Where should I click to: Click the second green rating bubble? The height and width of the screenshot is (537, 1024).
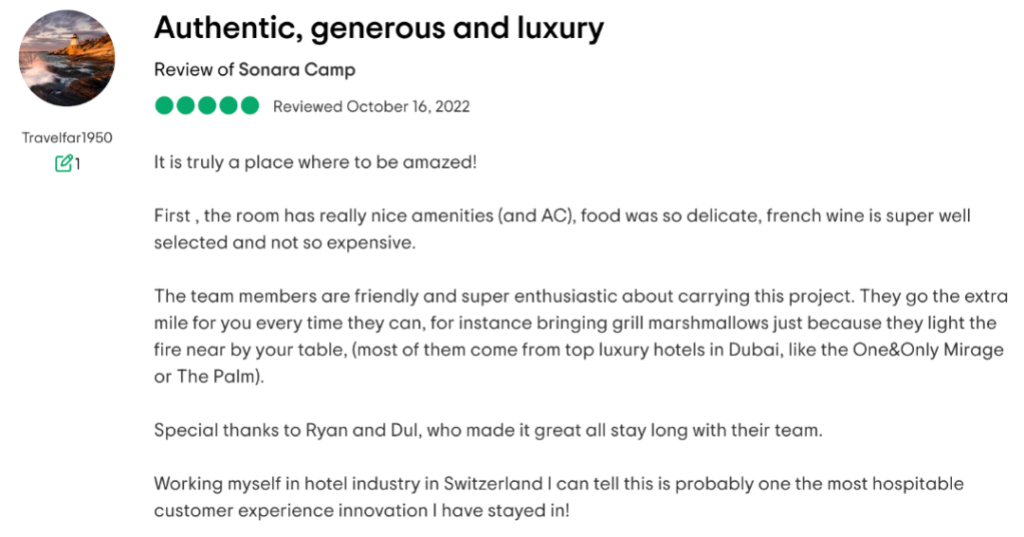coord(185,105)
